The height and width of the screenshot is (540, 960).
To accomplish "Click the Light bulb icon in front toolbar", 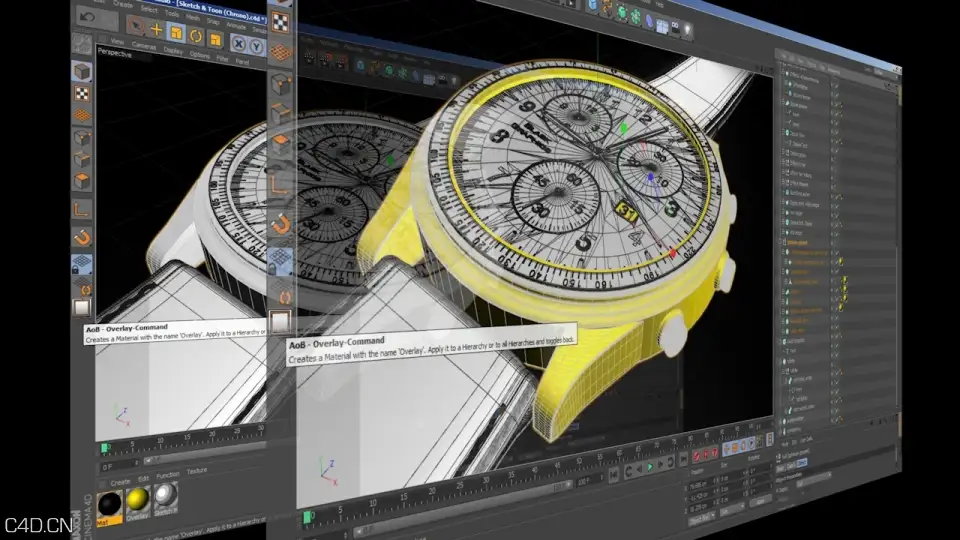I will (688, 31).
